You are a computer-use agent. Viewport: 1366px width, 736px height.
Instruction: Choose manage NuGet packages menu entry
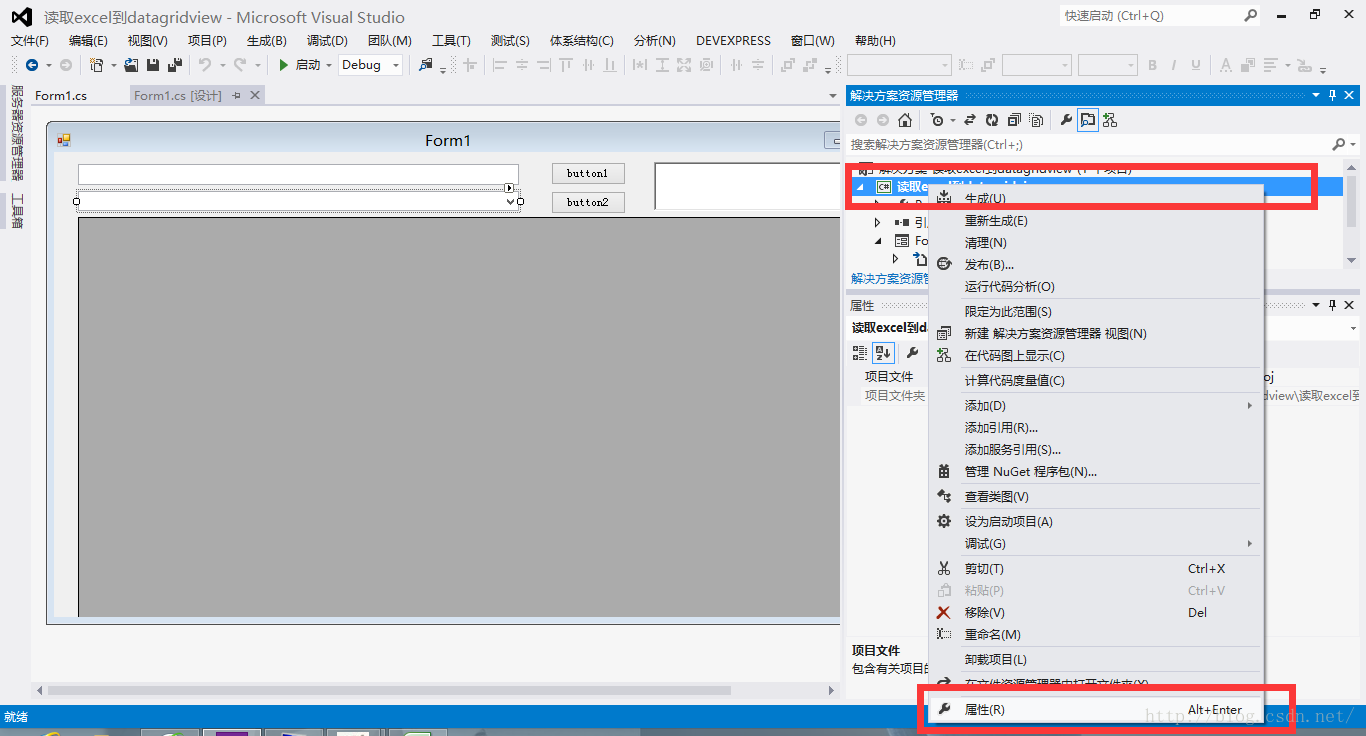pyautogui.click(x=1097, y=472)
